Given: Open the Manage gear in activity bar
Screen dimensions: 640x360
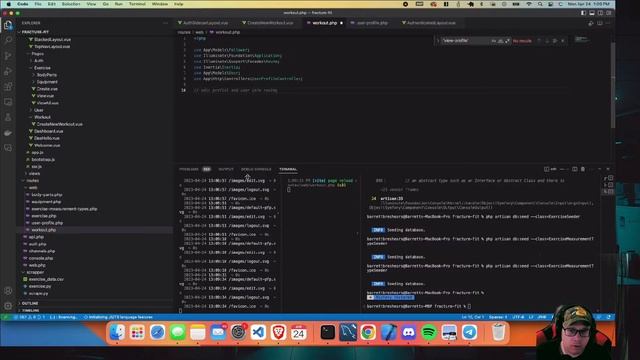Looking at the screenshot, I should (8, 306).
